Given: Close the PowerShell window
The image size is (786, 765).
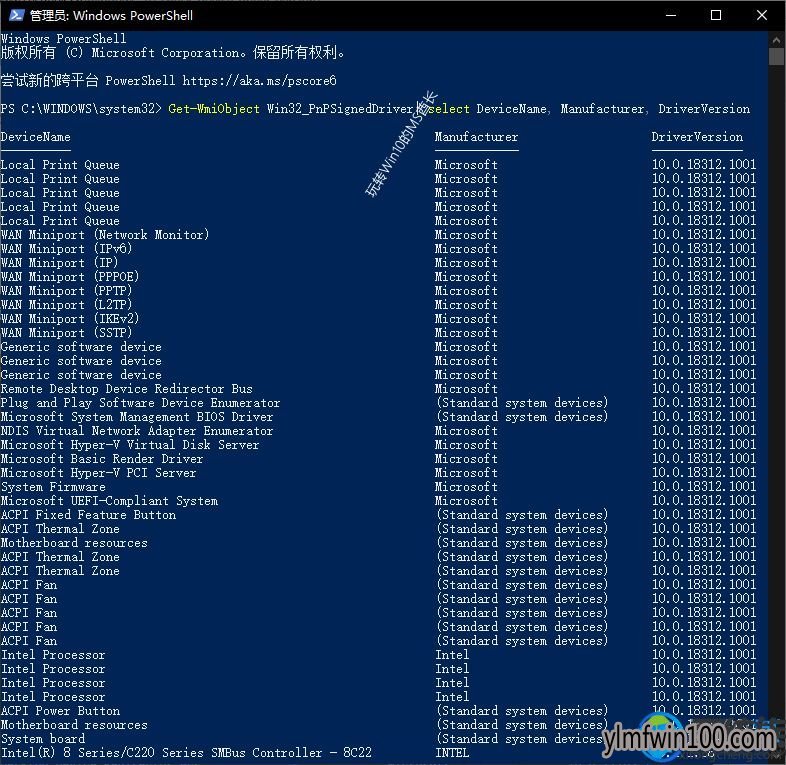Looking at the screenshot, I should click(x=761, y=15).
